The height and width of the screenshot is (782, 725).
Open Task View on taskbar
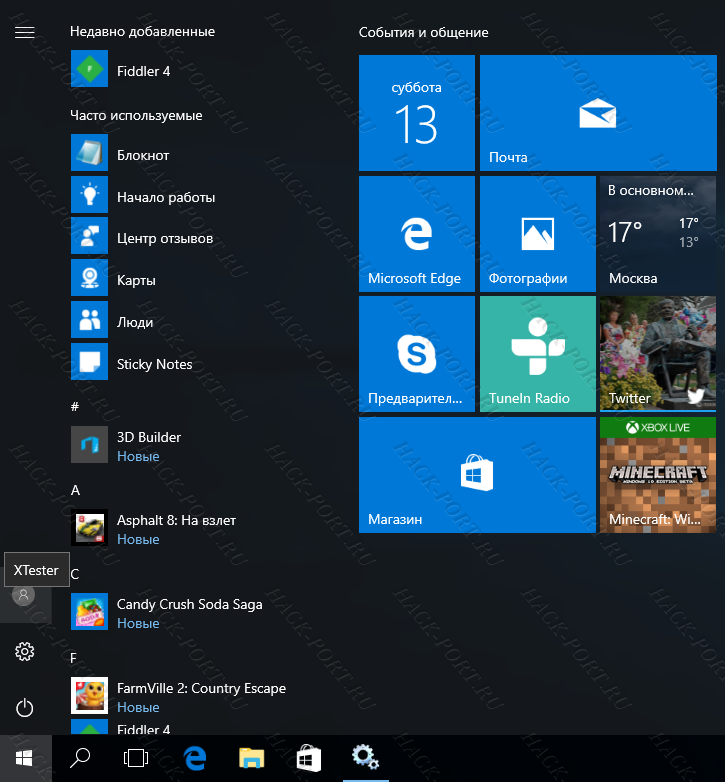click(x=136, y=759)
